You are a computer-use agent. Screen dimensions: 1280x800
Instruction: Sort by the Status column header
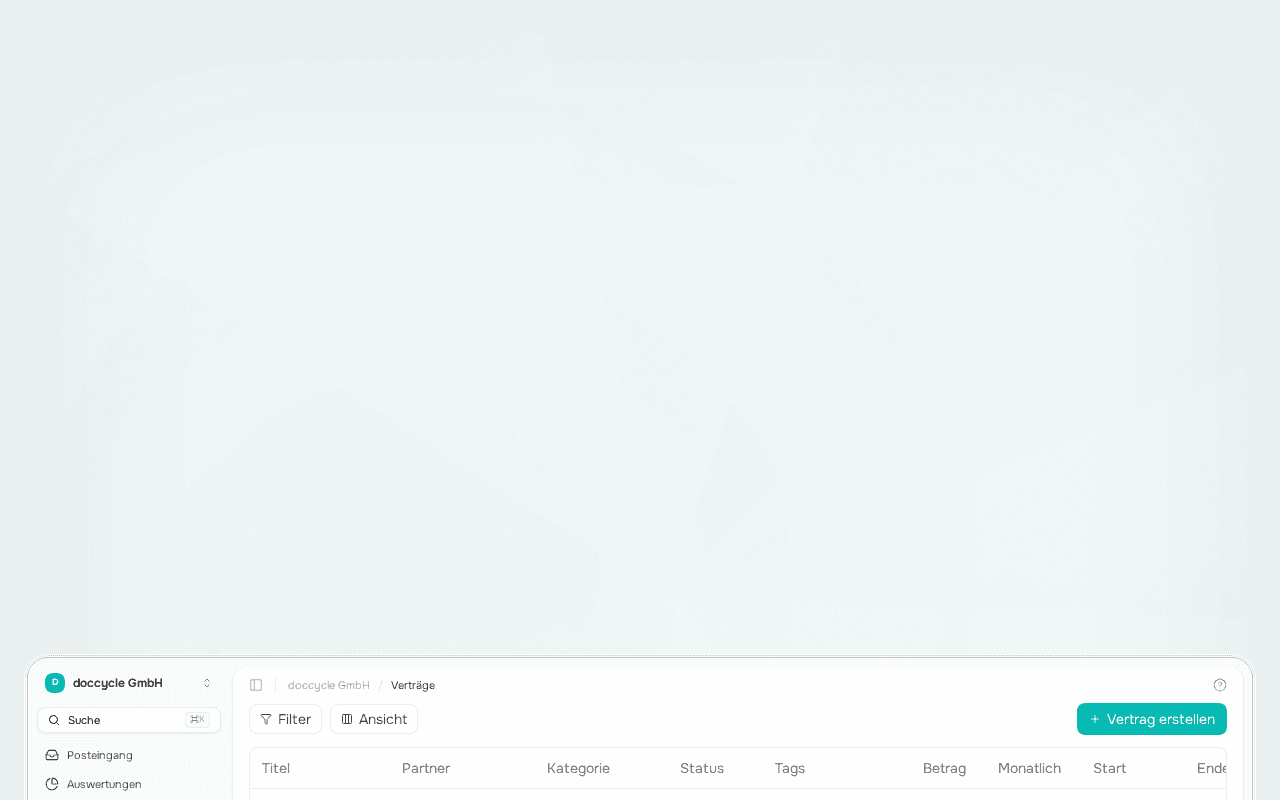coord(702,768)
